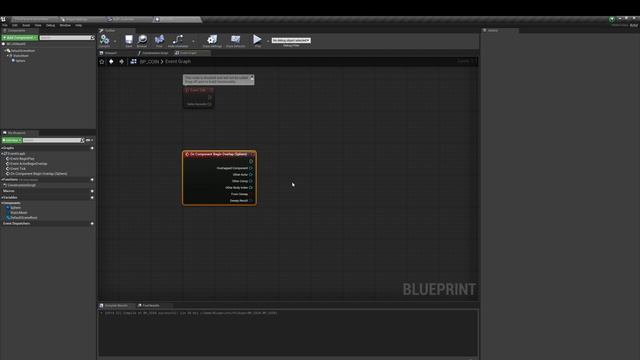Add a new event dispatcher with plus button
The width and height of the screenshot is (640, 360).
point(92,224)
